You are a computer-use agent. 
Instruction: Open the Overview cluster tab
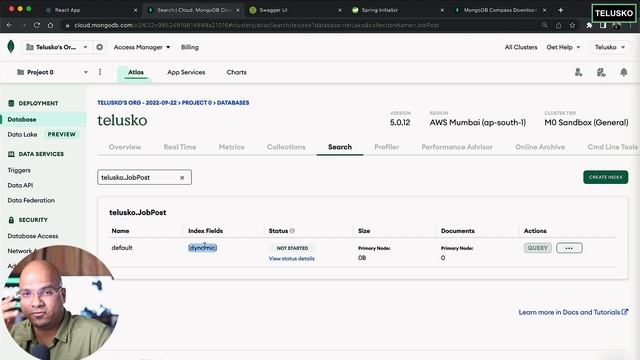point(124,147)
